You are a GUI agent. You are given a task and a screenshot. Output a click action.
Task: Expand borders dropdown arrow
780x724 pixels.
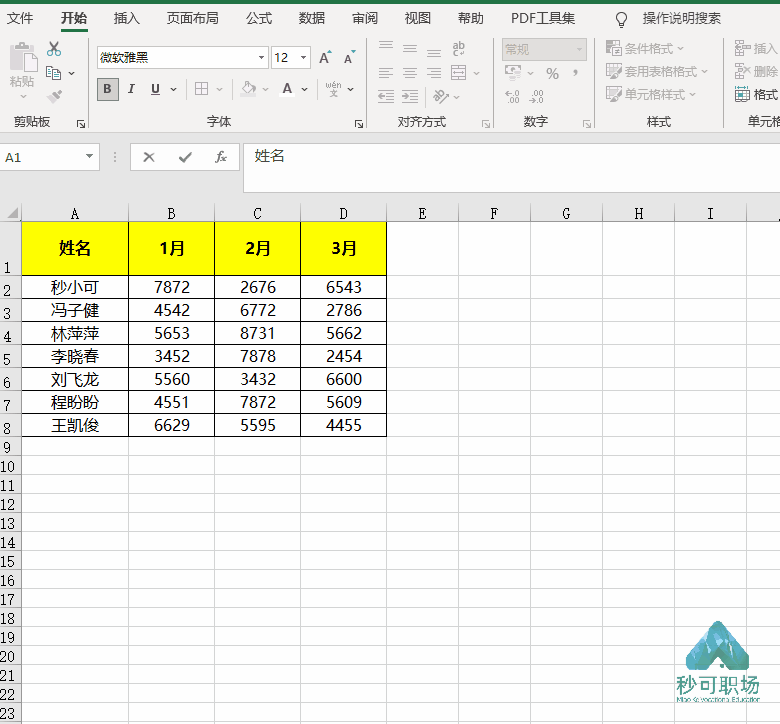[x=219, y=90]
